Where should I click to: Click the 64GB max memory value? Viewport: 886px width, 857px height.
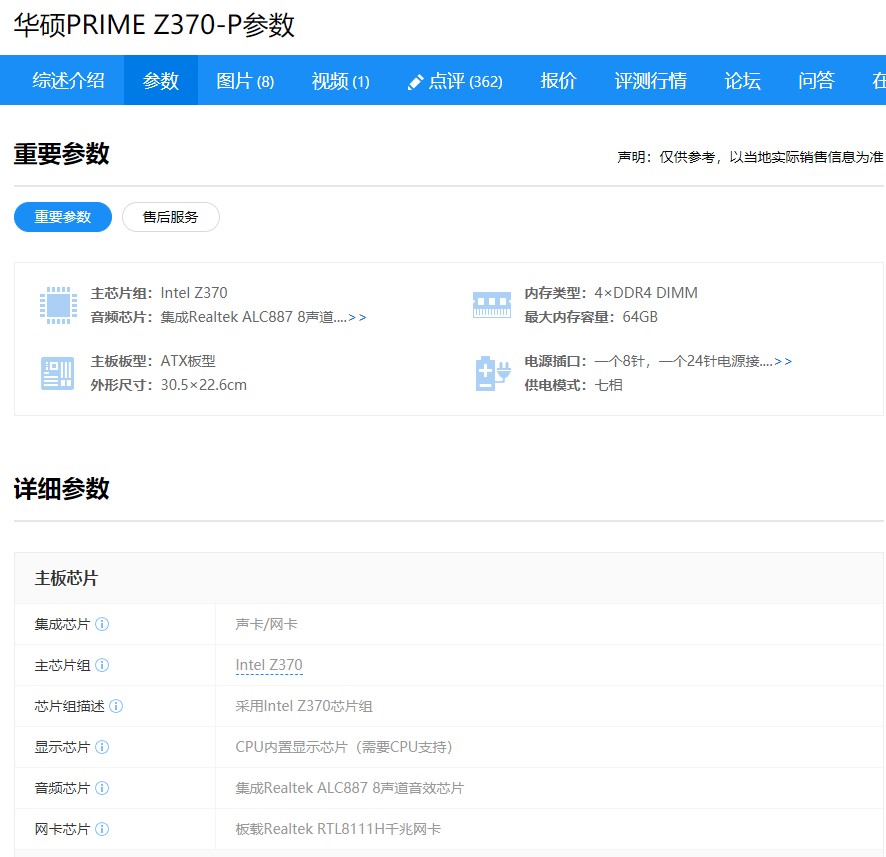(640, 317)
